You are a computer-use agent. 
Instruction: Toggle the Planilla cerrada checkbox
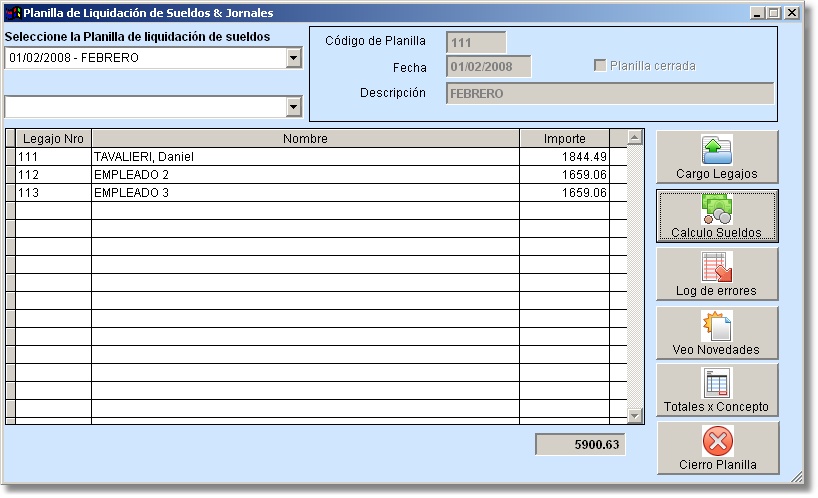point(600,66)
